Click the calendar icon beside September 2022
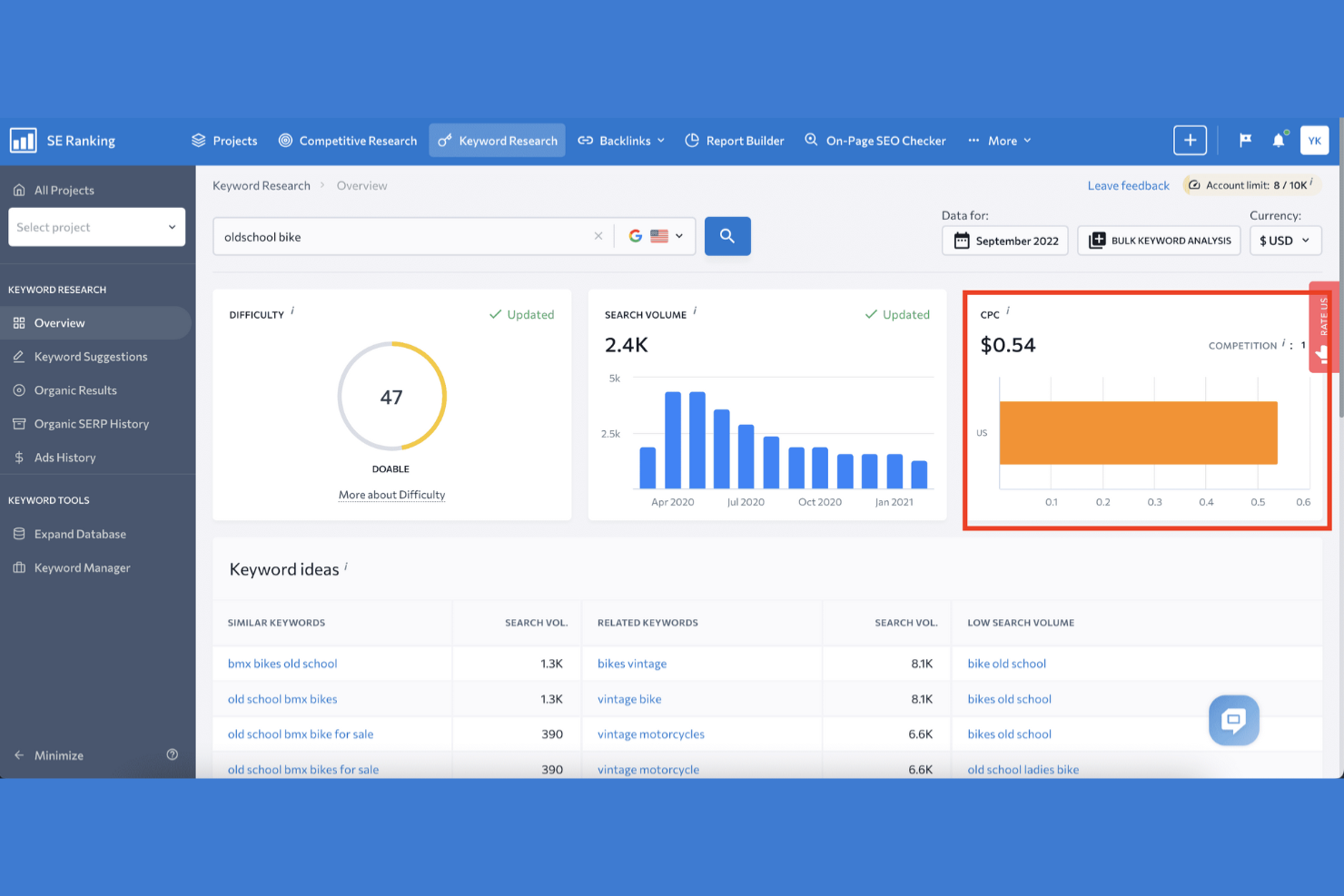This screenshot has height=896, width=1344. 963,241
